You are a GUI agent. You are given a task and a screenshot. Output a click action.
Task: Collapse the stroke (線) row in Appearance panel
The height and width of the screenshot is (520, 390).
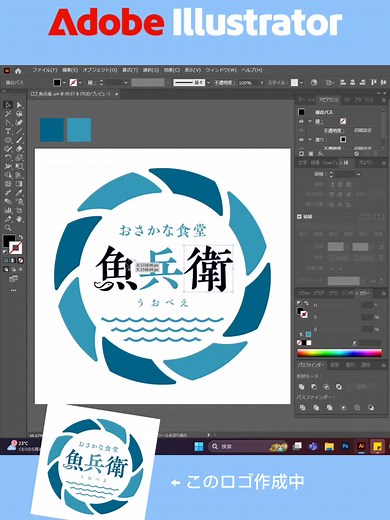coord(310,121)
